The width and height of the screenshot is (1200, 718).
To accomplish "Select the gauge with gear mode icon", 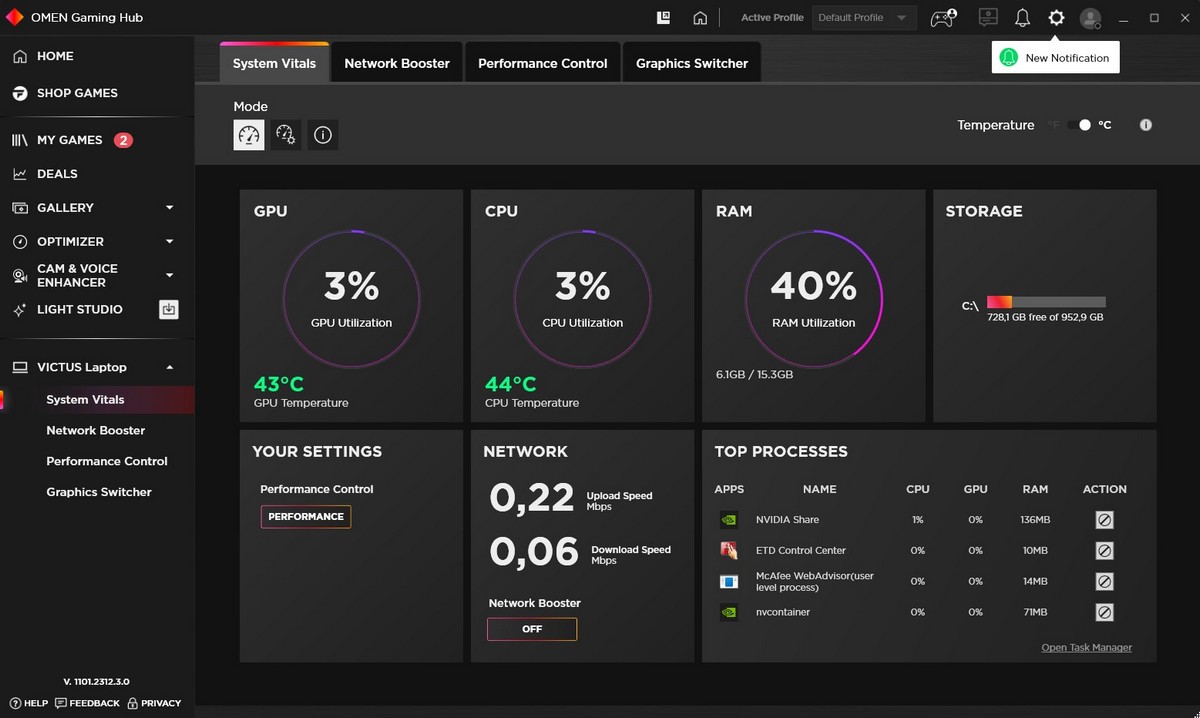I will coord(286,135).
